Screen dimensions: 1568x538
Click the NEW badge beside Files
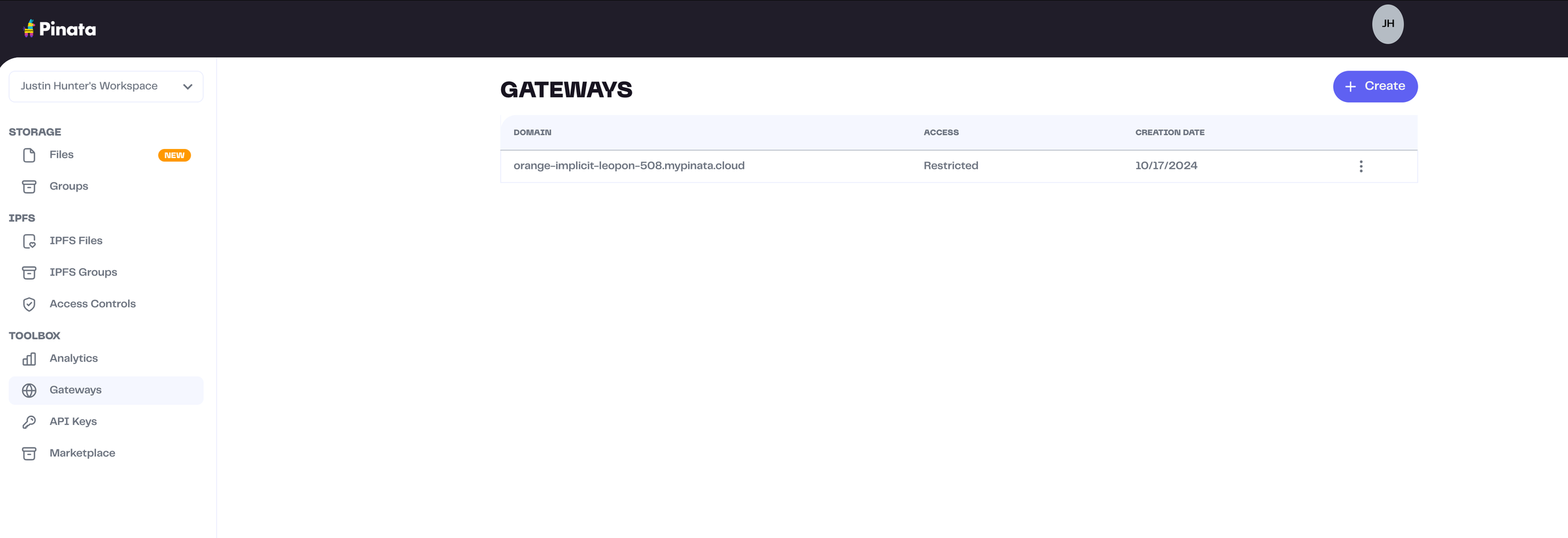click(x=174, y=156)
